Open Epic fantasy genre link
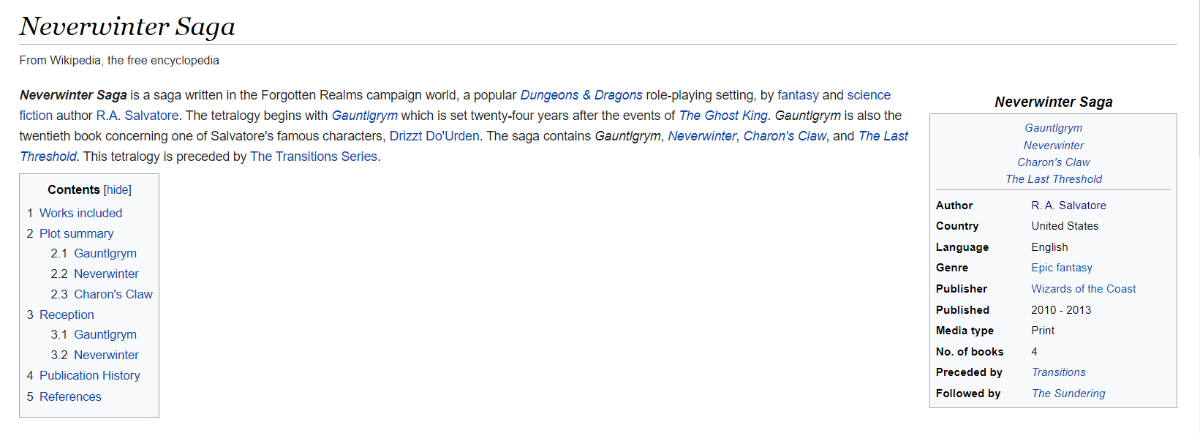Screen dimensions: 1200x433 click(x=1062, y=268)
